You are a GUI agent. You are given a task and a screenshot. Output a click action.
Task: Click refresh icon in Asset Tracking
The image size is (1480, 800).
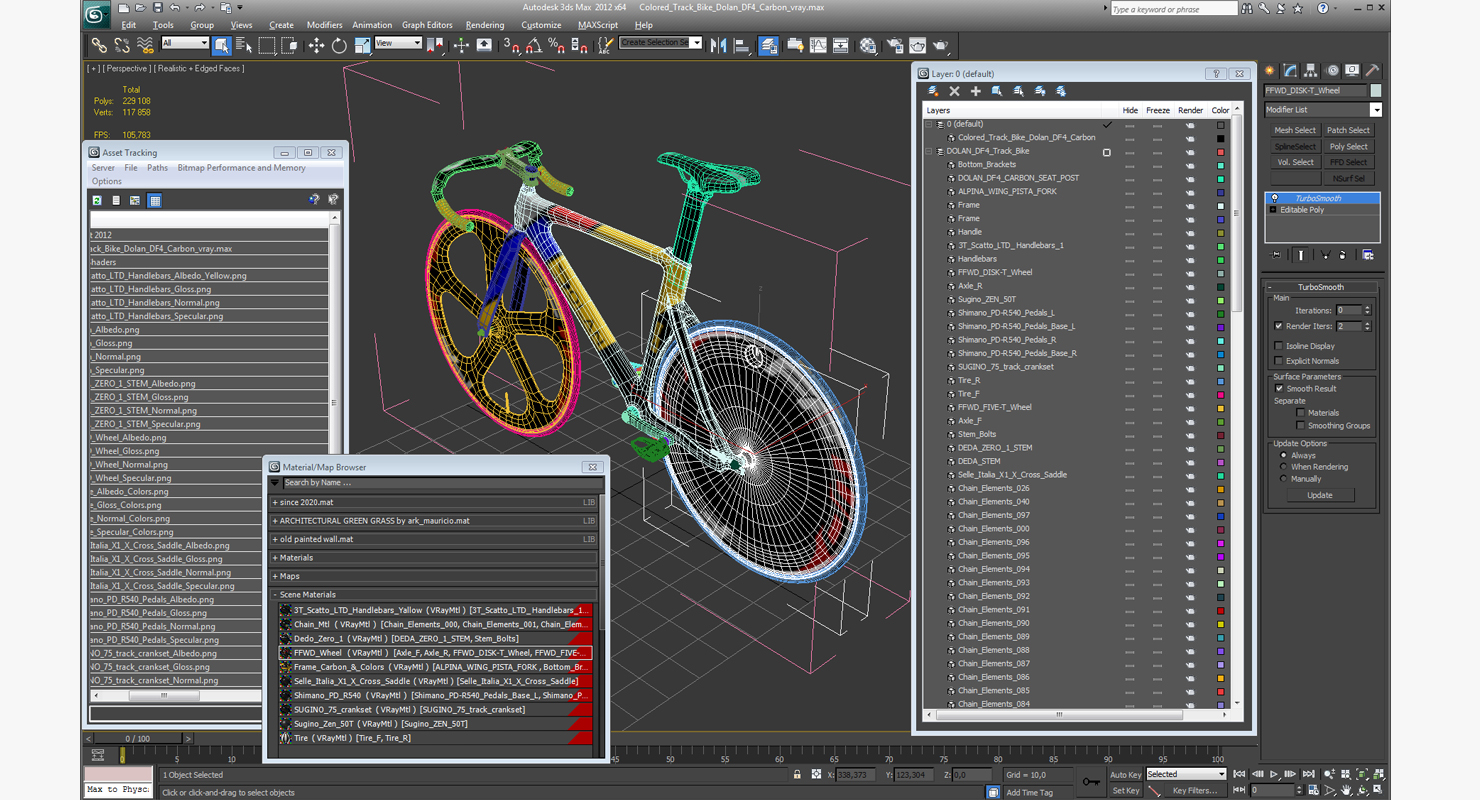point(97,201)
